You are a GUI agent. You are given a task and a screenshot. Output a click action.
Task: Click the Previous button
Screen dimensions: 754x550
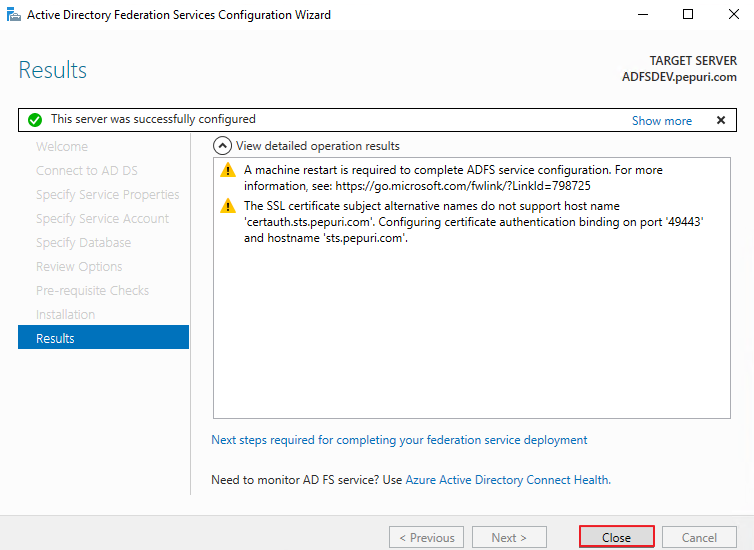point(427,537)
